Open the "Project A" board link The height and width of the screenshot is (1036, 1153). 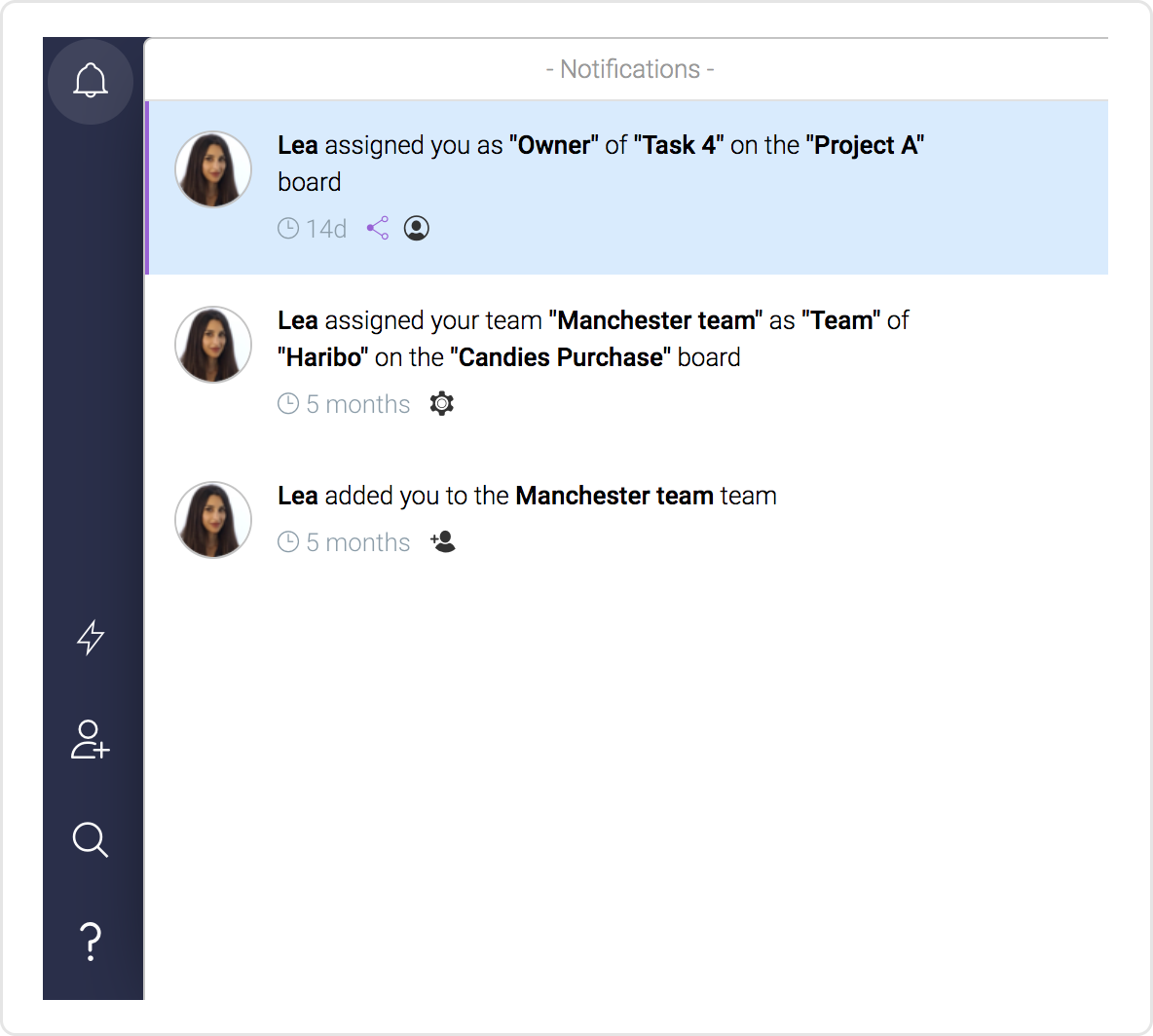[866, 145]
